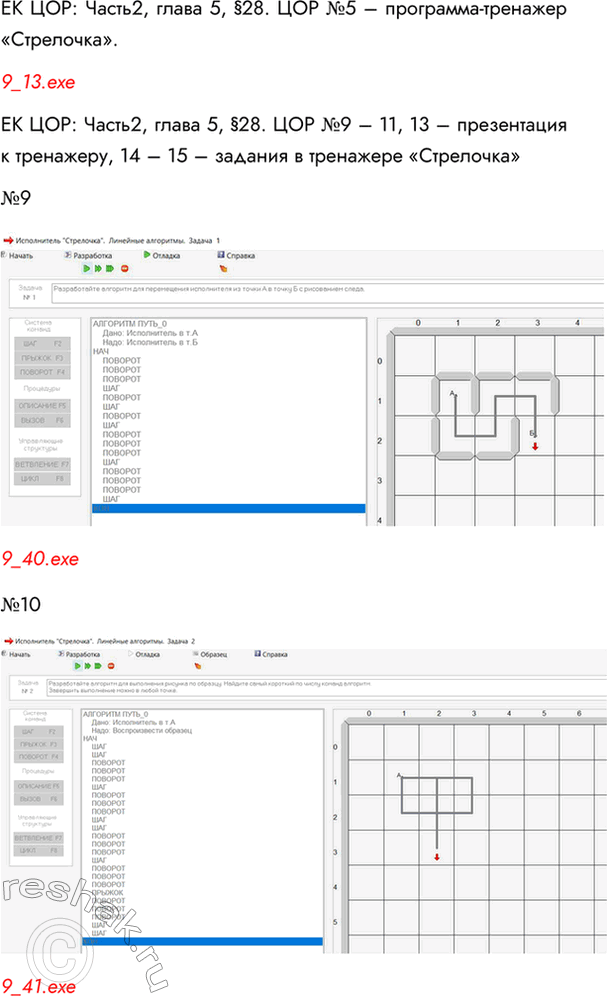607x996 pixels.
Task: Open the 9_13.exe link
Action: point(37,82)
